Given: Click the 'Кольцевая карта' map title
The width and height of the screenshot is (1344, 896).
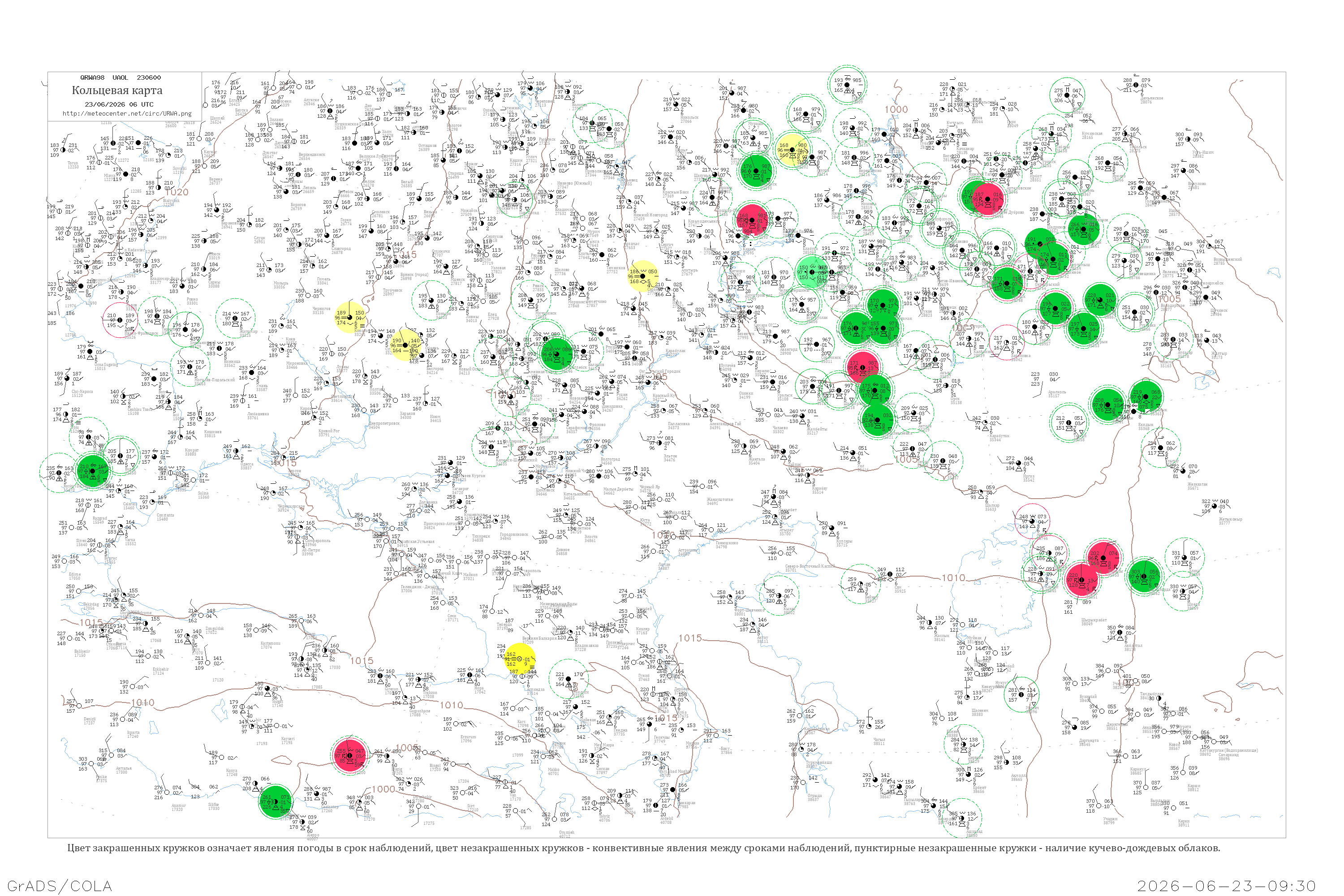Looking at the screenshot, I should [x=117, y=90].
